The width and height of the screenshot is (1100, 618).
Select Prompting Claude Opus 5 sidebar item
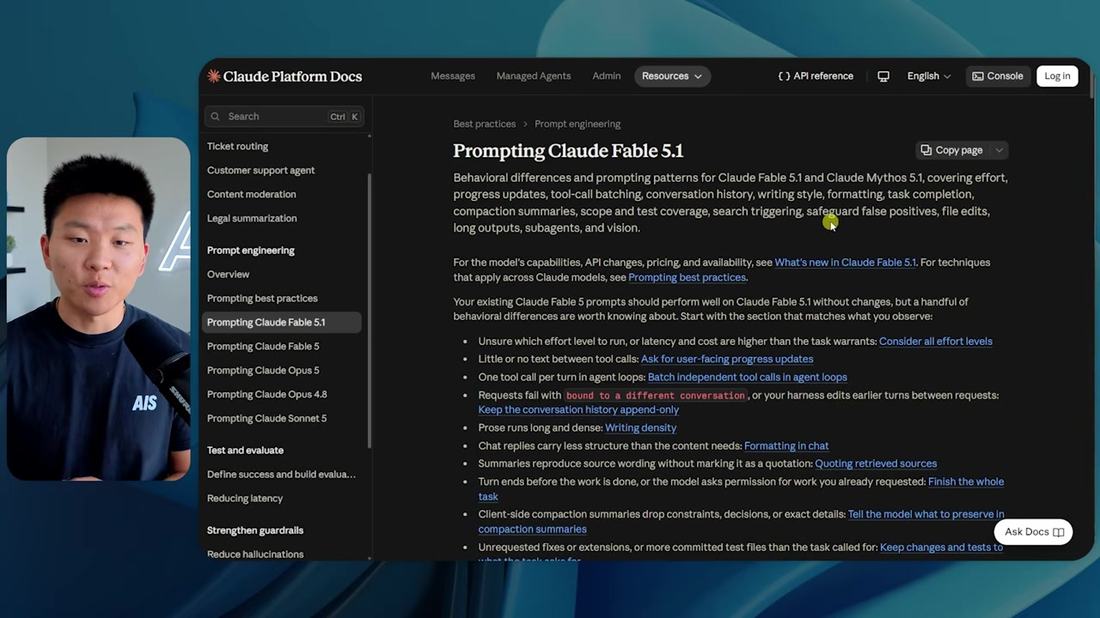tap(262, 370)
